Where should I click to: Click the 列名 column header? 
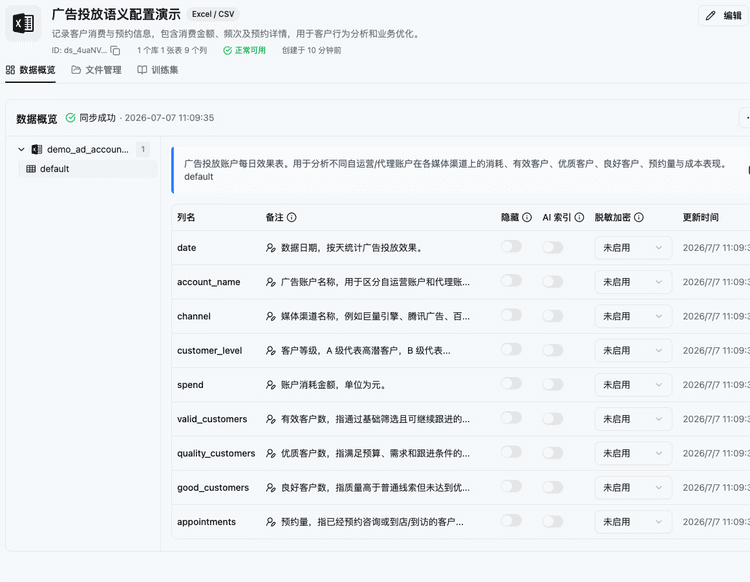click(x=186, y=217)
